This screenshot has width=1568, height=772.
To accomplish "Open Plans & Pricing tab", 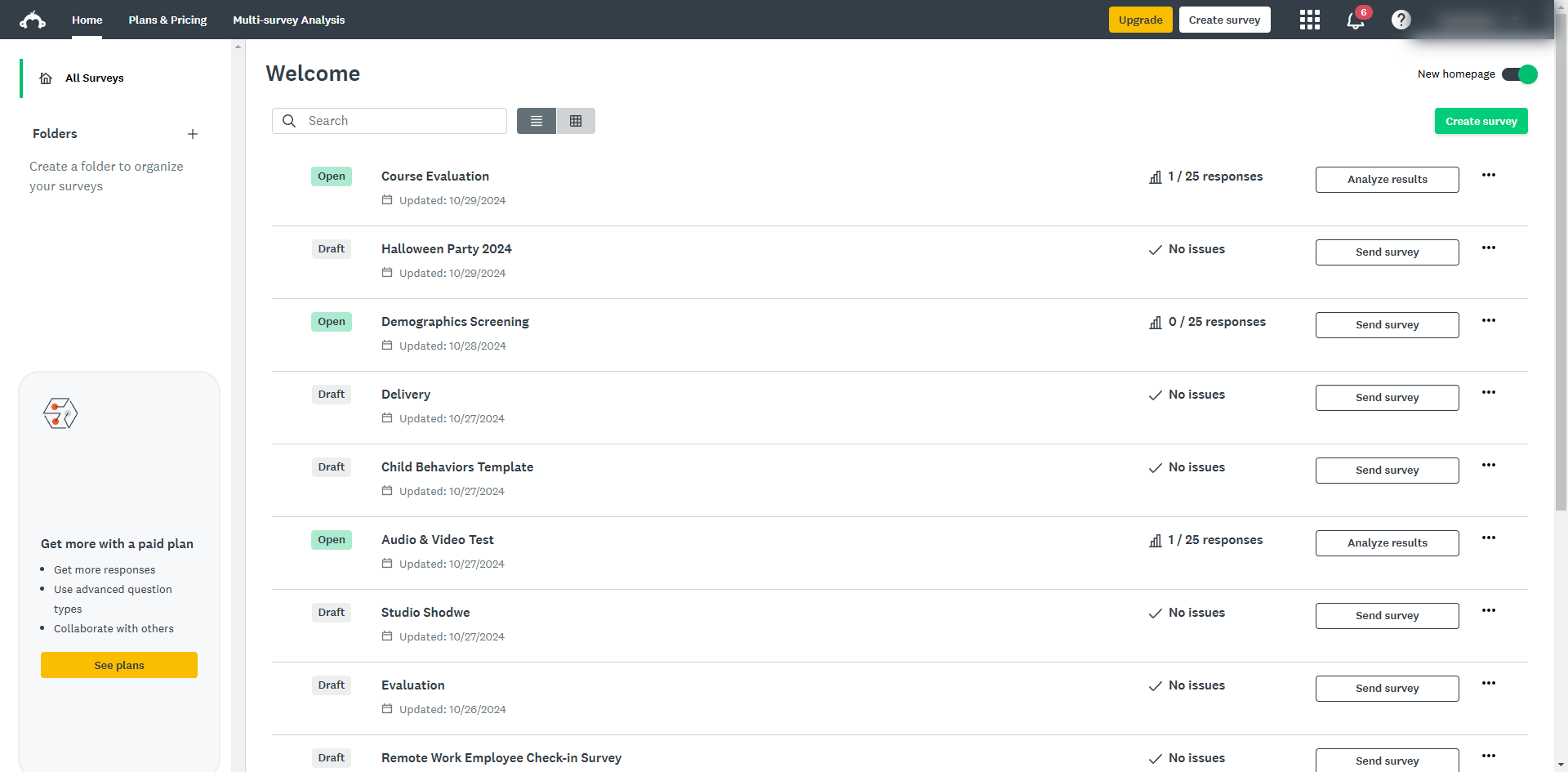I will [x=167, y=20].
